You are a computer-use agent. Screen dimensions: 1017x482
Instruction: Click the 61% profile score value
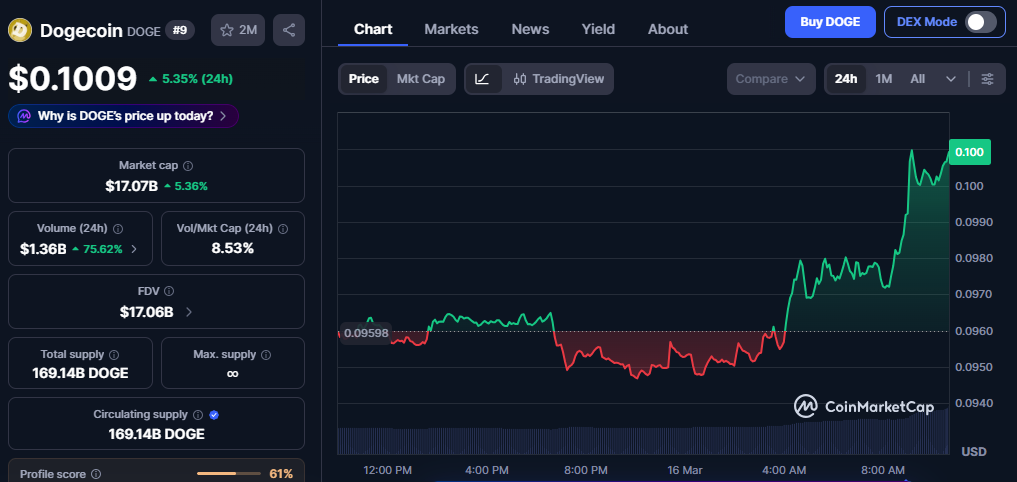point(281,474)
